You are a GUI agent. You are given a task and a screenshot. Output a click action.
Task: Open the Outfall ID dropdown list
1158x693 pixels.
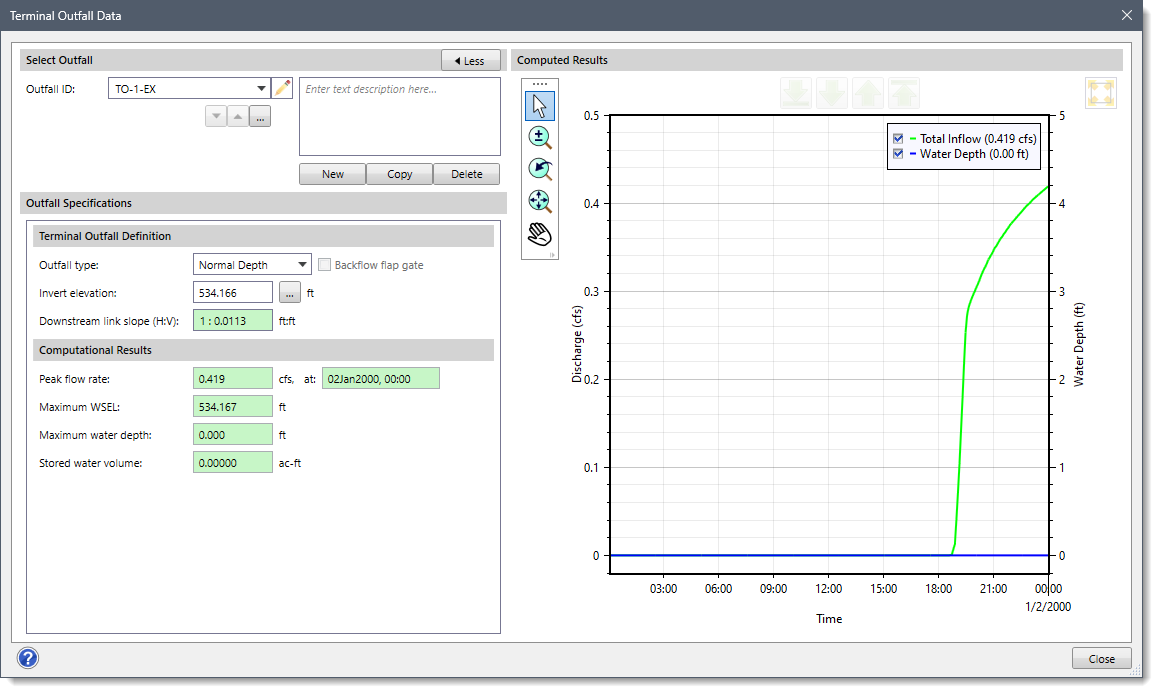(261, 88)
